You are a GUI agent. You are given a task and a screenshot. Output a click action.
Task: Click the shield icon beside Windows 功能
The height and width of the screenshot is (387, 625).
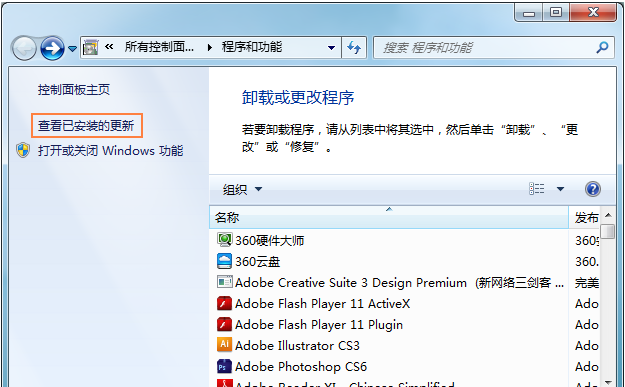pos(23,150)
